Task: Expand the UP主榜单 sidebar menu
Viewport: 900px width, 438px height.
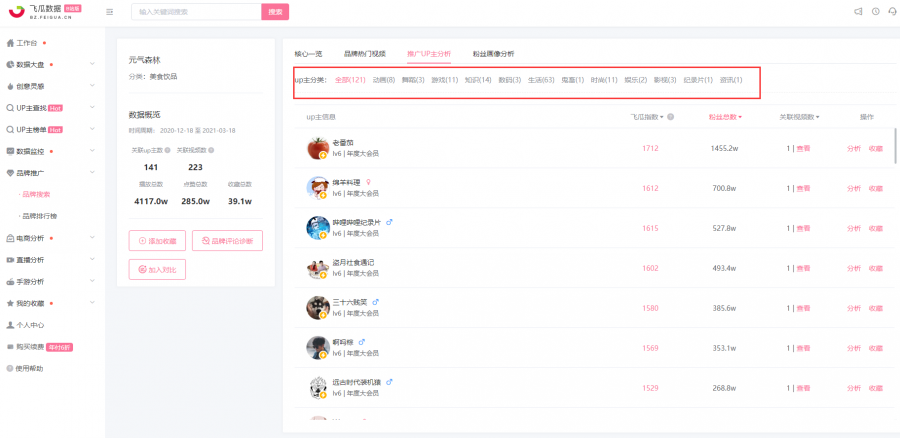Action: [92, 130]
